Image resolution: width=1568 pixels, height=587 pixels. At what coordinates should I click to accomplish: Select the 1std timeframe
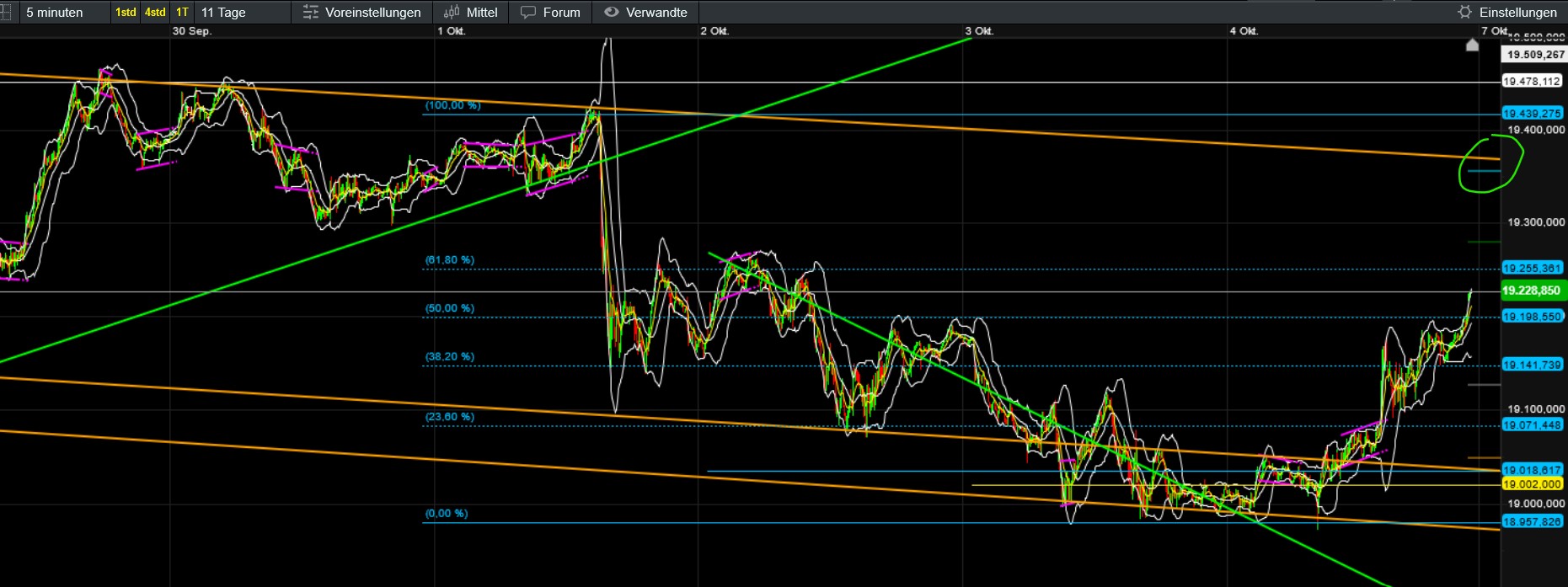click(126, 12)
